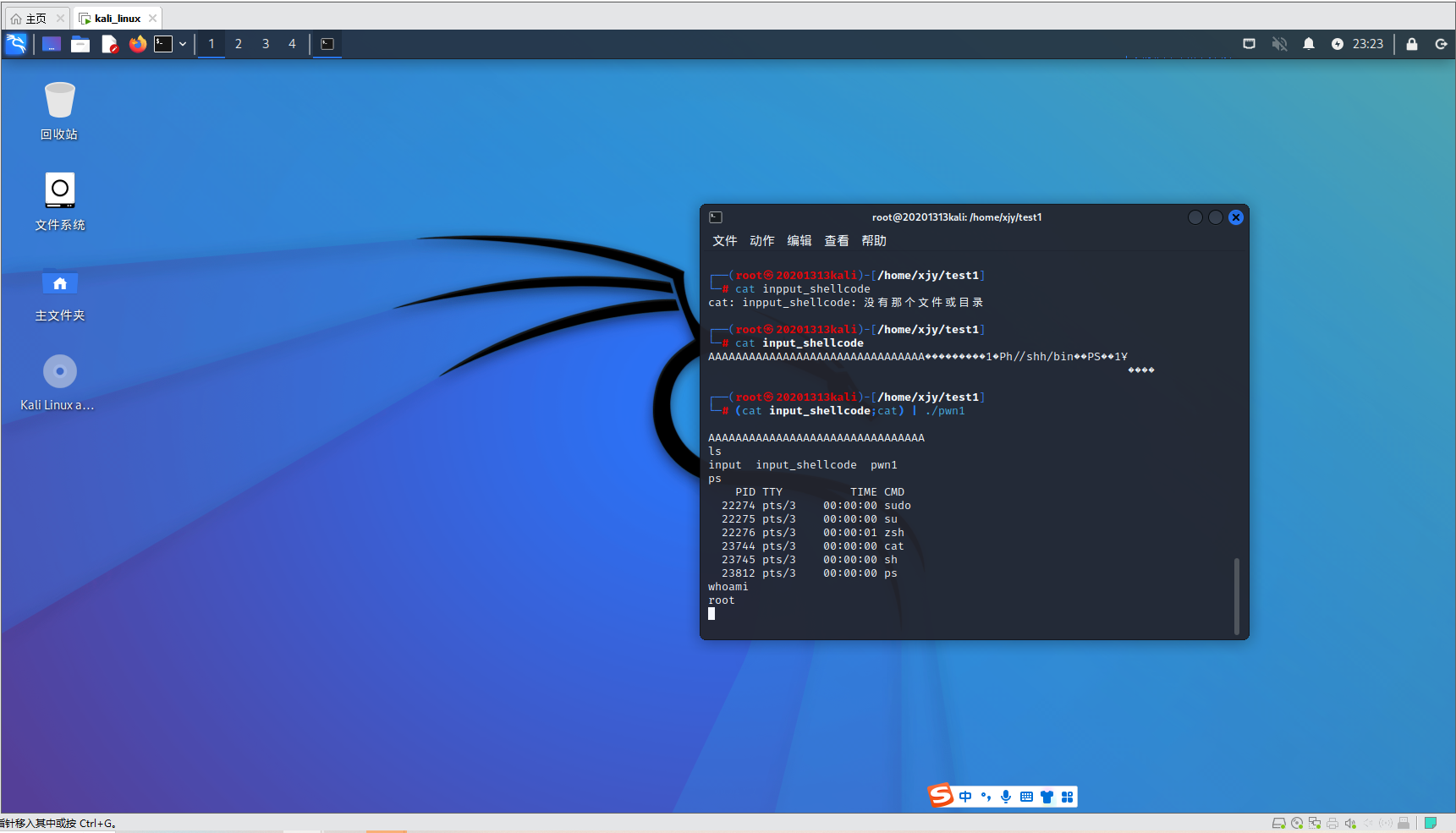The width and height of the screenshot is (1456, 833).
Task: Expand the terminal launcher dropdown arrow
Action: tap(183, 44)
